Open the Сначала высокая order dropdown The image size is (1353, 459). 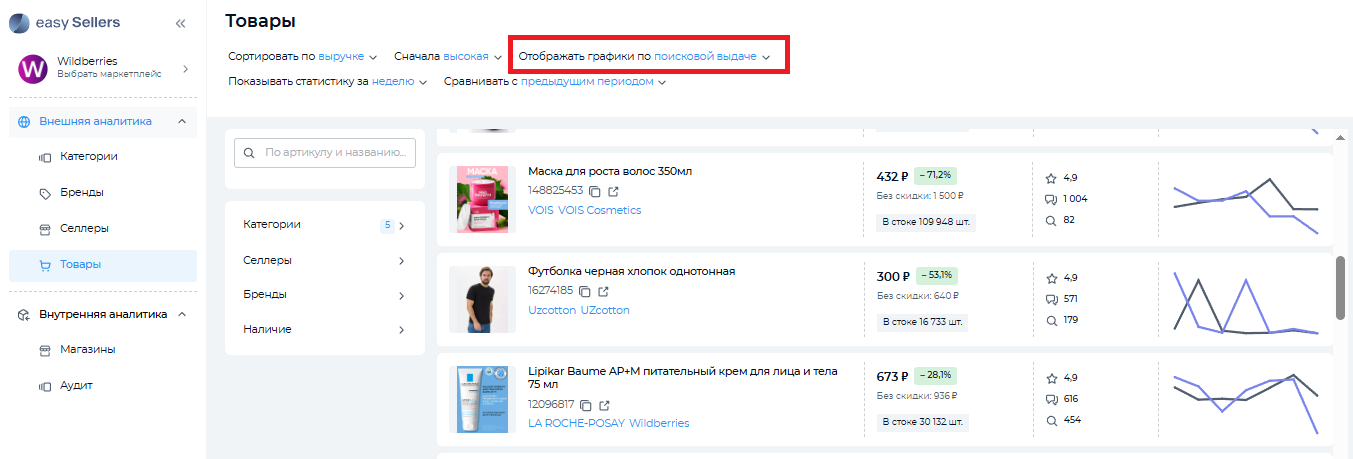[x=448, y=57]
